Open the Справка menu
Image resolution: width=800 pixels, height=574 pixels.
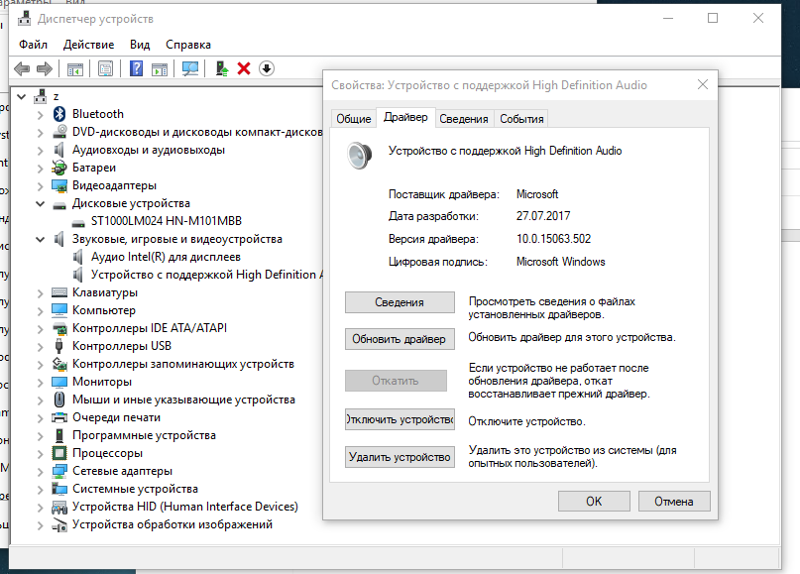tap(188, 44)
